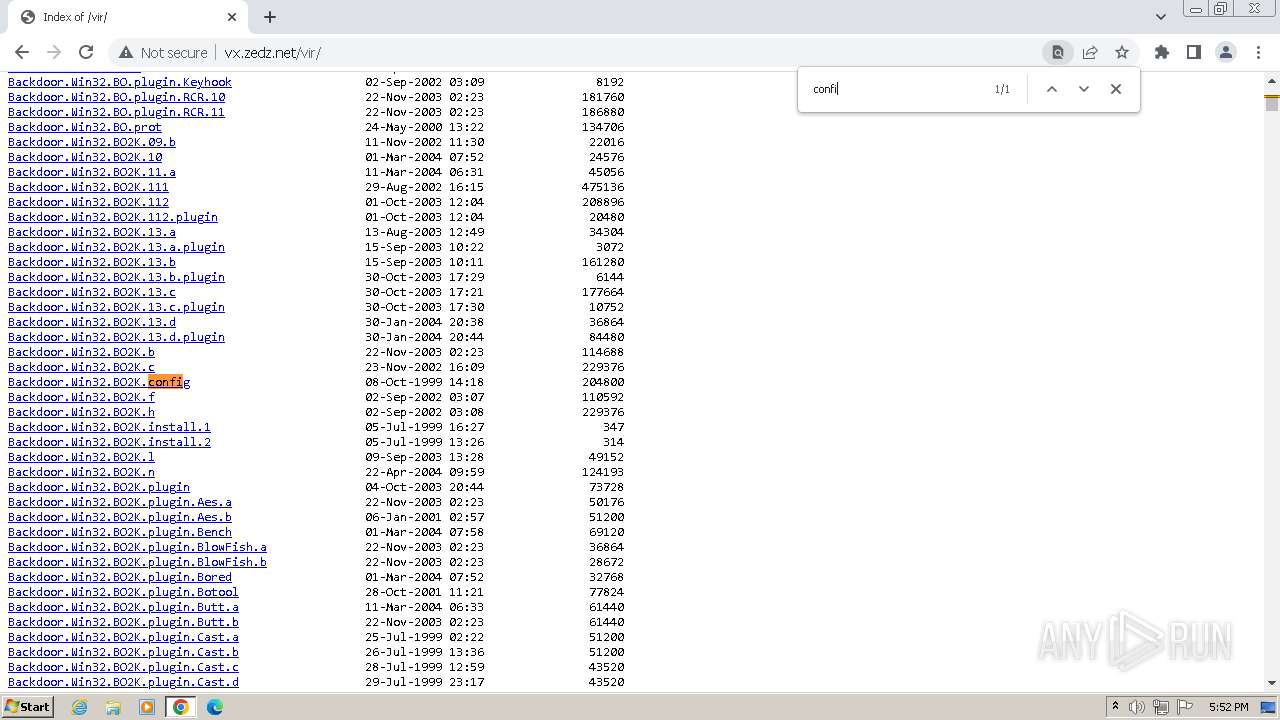Screen dimensions: 1280x720
Task: Reload the current page
Action: click(x=86, y=52)
